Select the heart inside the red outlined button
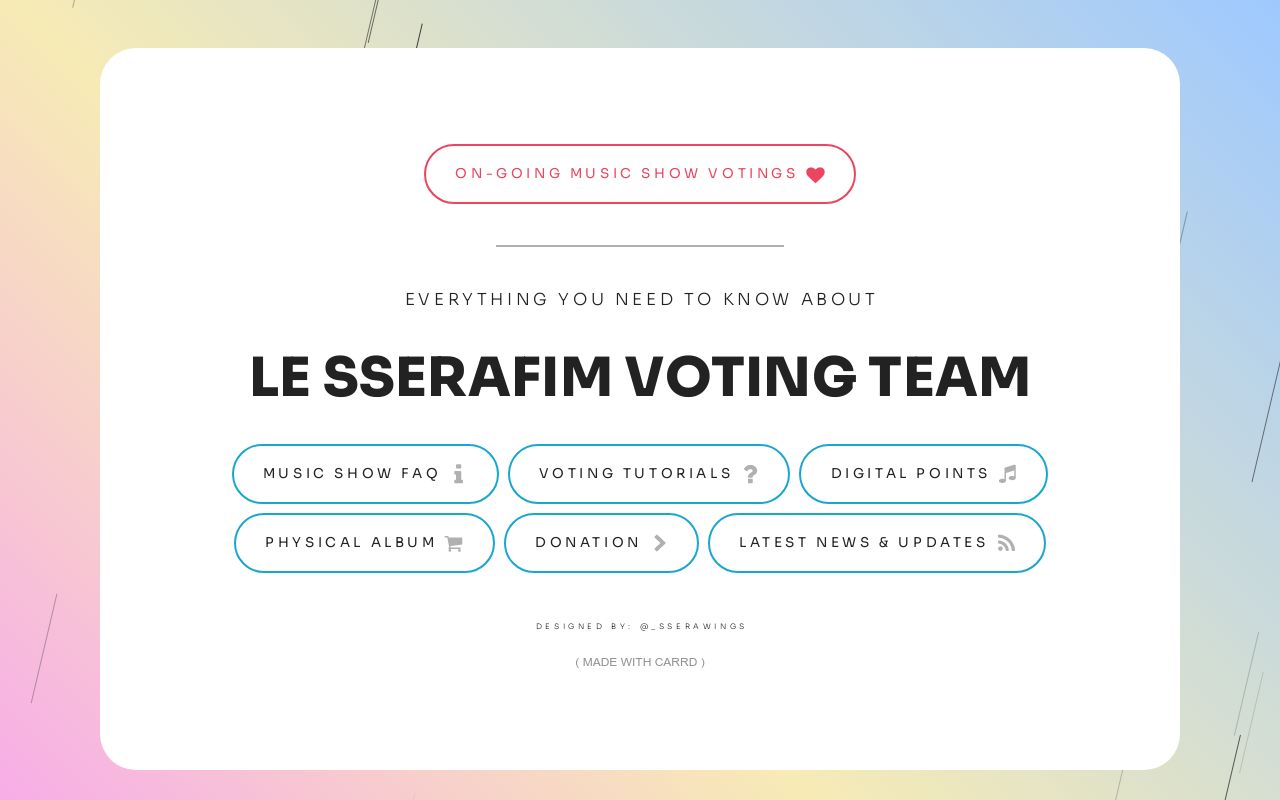 815,174
